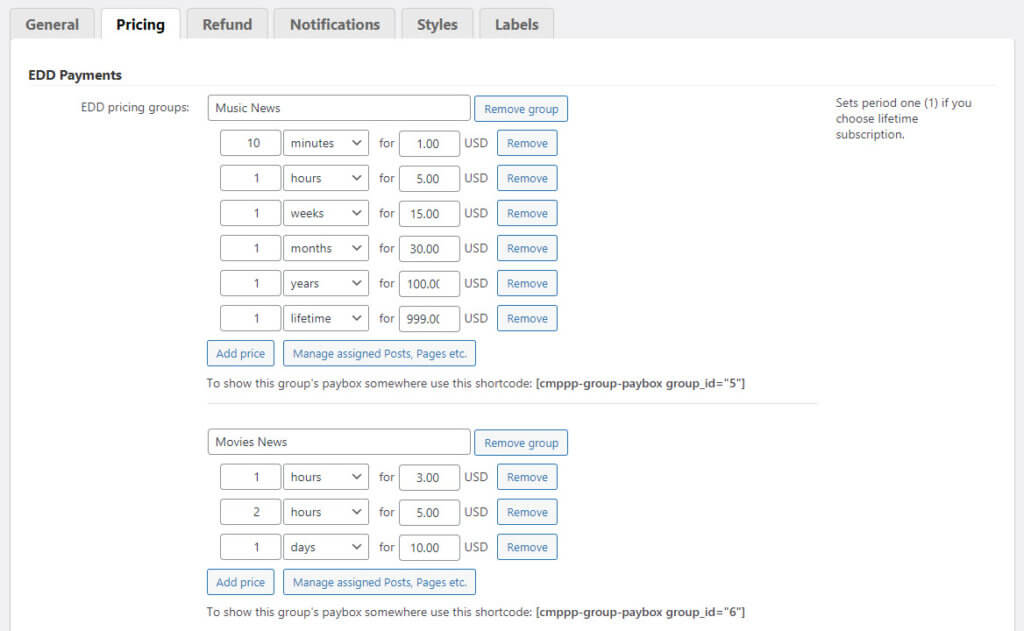1024x631 pixels.
Task: Open the days period dropdown in Movies News
Action: tap(326, 547)
